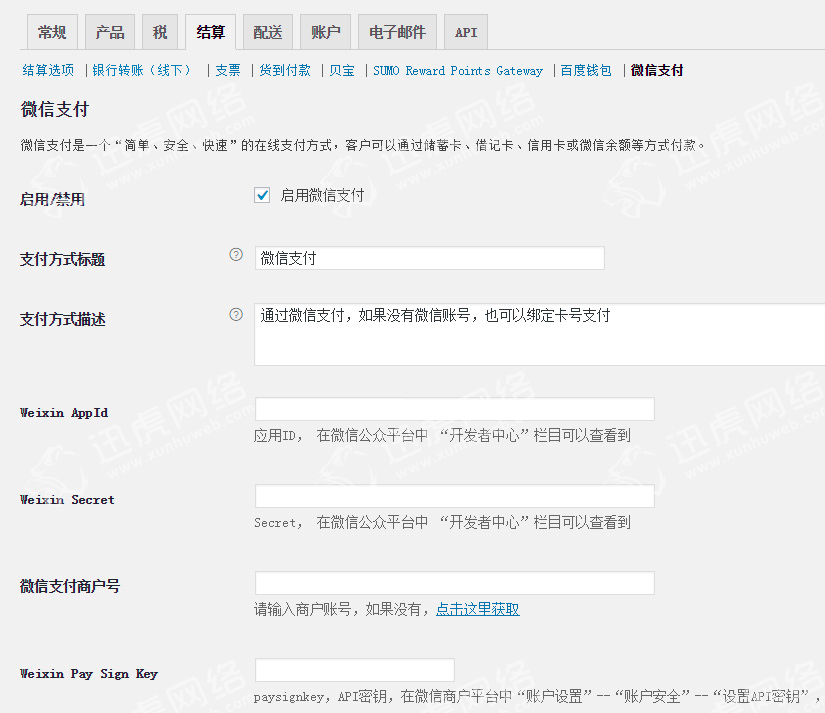The image size is (825, 713).
Task: Click the 启用微信支付 checkbox label text
Action: (322, 195)
